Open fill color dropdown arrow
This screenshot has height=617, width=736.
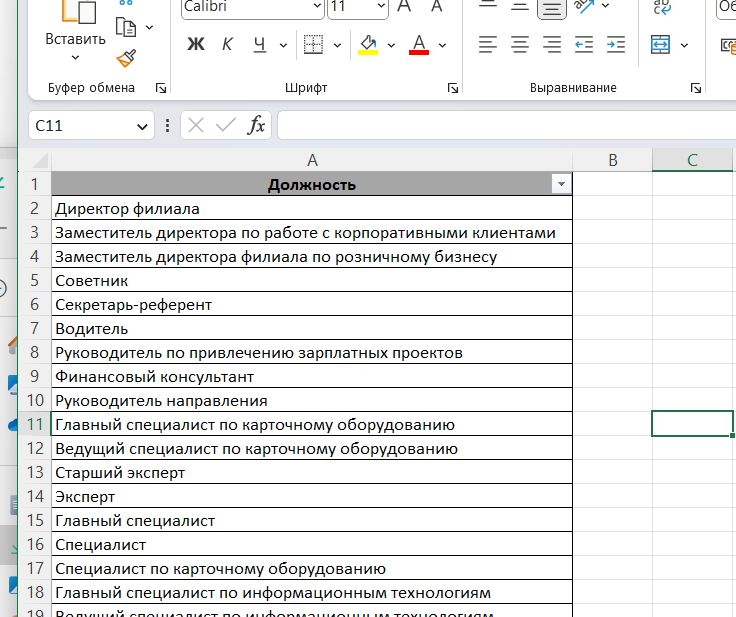391,45
